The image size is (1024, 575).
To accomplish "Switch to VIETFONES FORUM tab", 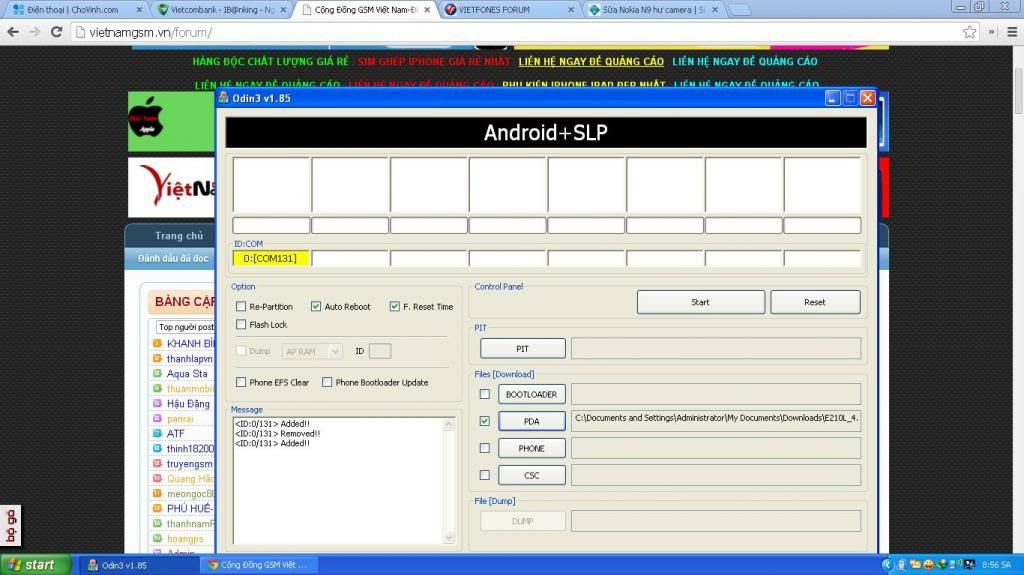I will click(509, 10).
